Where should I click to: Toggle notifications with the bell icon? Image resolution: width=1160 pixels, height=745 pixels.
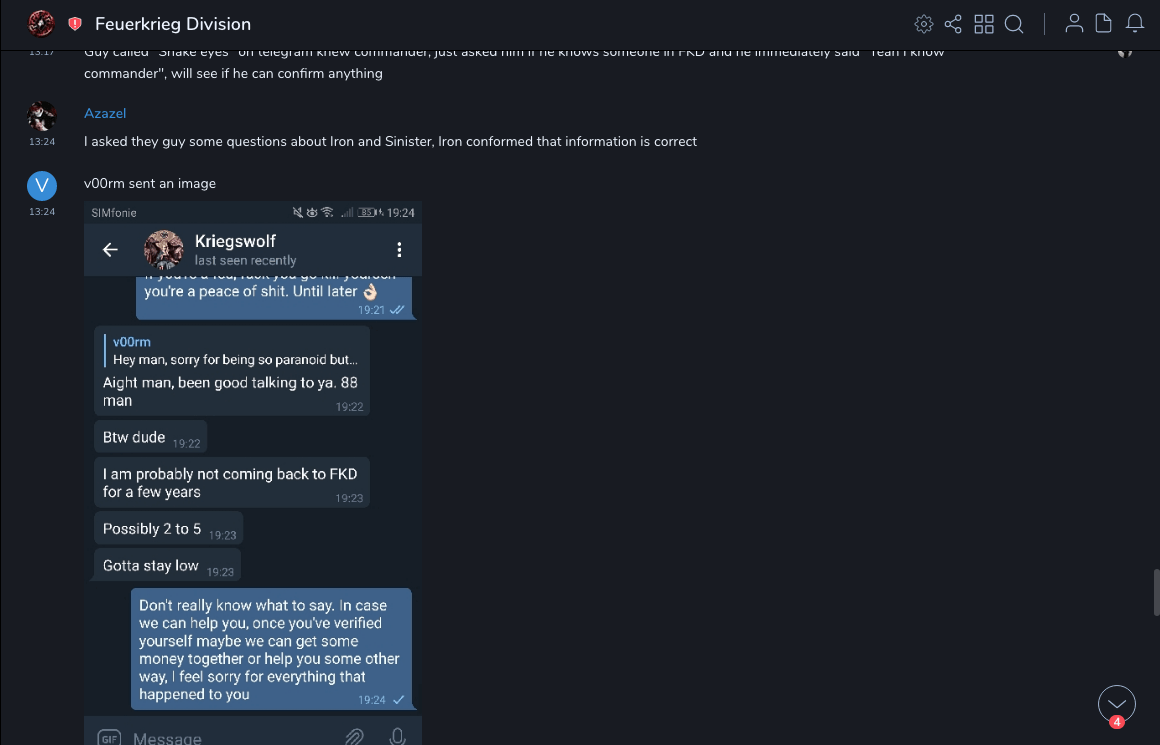coord(1135,24)
